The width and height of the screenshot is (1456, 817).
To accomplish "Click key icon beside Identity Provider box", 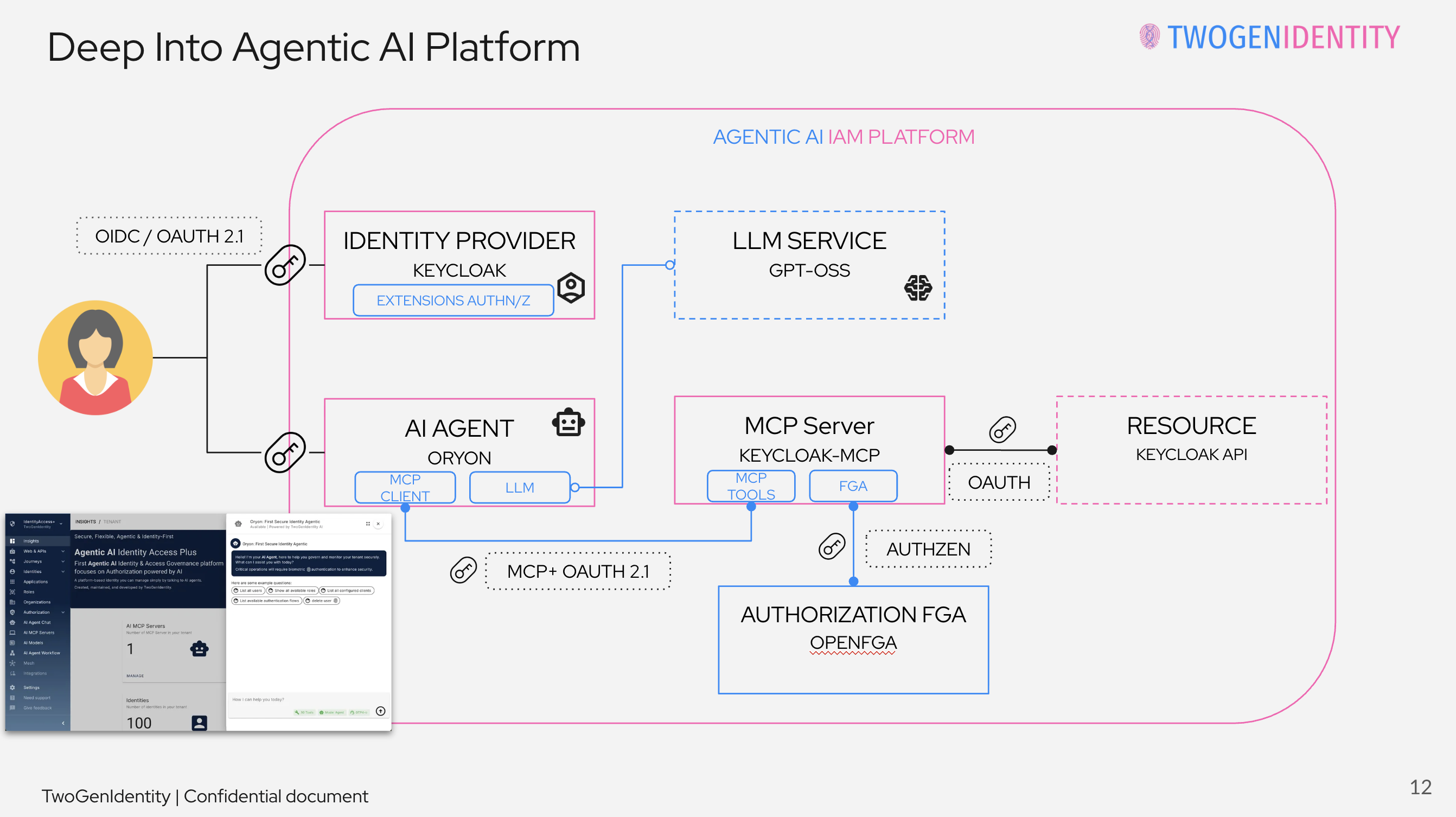I will pyautogui.click(x=285, y=265).
